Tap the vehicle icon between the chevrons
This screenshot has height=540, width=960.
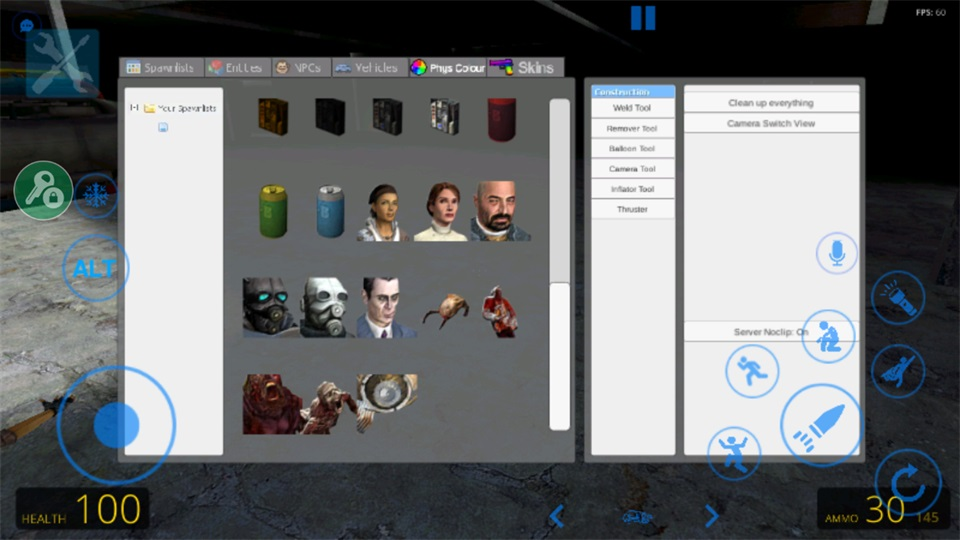coord(637,517)
